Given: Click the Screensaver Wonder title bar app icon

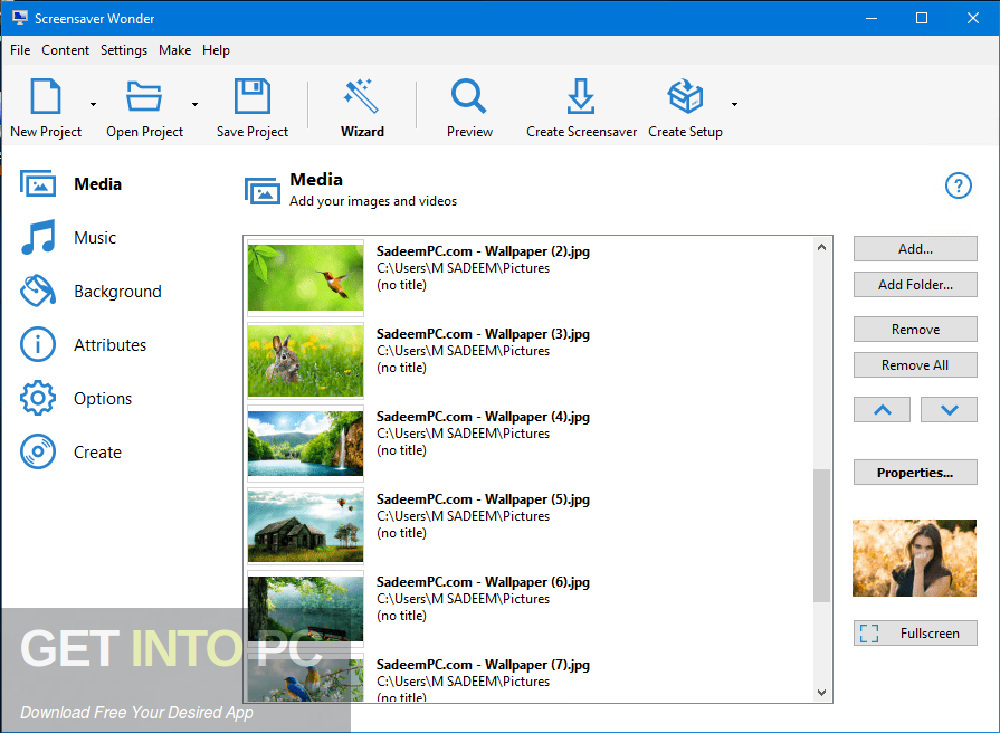Looking at the screenshot, I should [x=19, y=18].
